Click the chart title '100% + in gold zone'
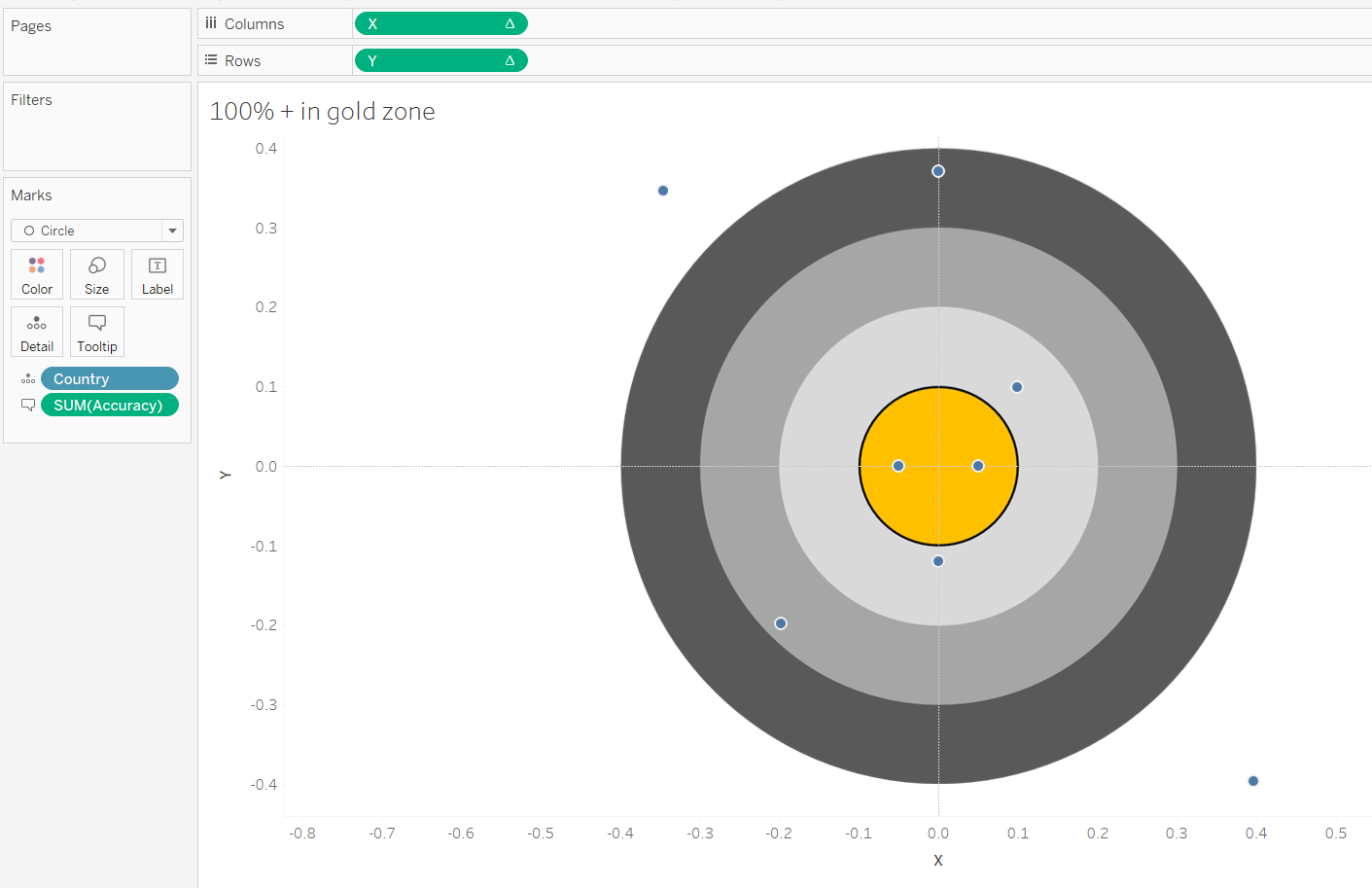Viewport: 1372px width, 888px height. [322, 111]
